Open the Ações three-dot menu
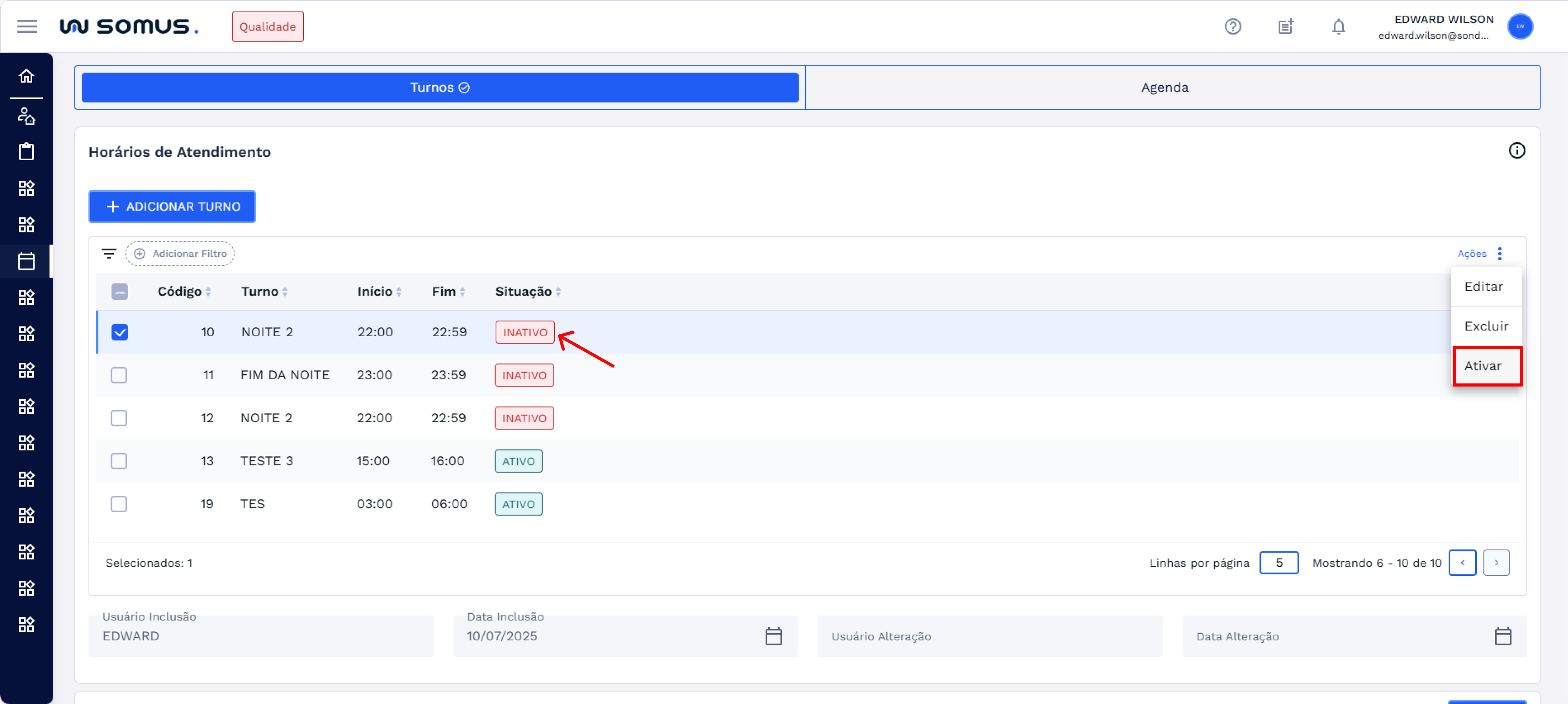 [1499, 253]
